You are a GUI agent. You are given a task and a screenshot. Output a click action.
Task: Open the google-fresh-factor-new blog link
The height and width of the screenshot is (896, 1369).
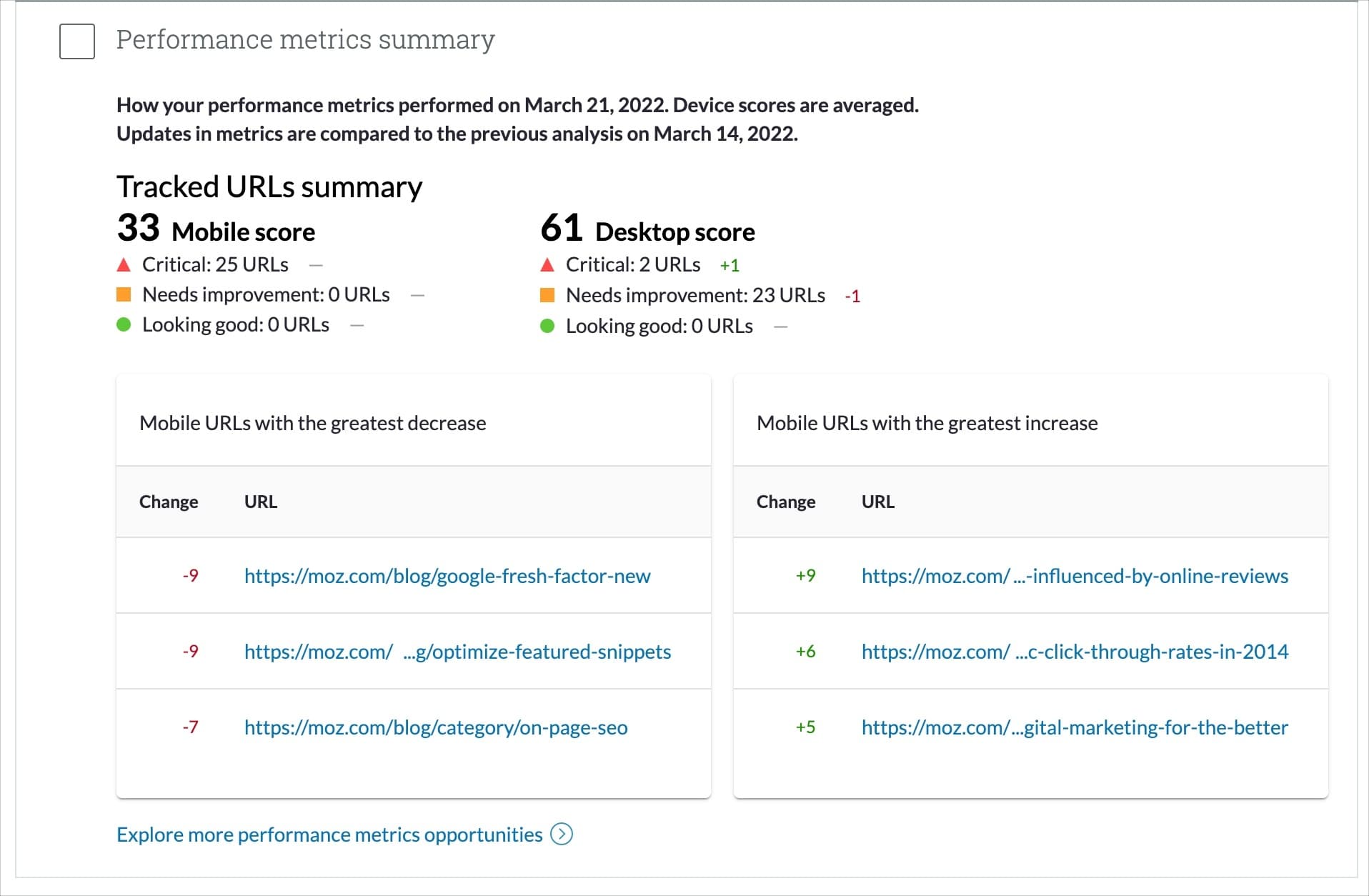(447, 576)
